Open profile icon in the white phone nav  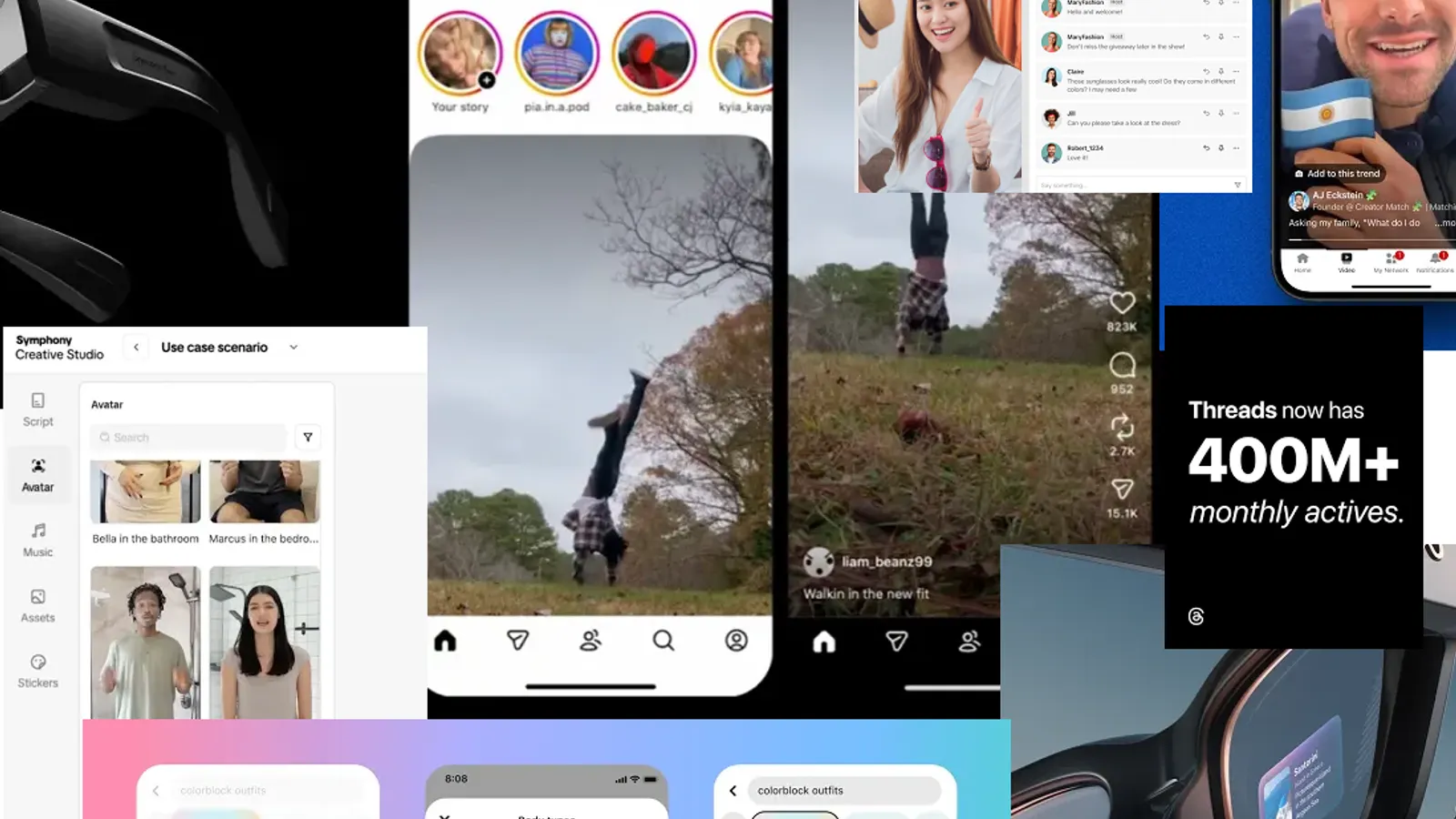click(736, 641)
